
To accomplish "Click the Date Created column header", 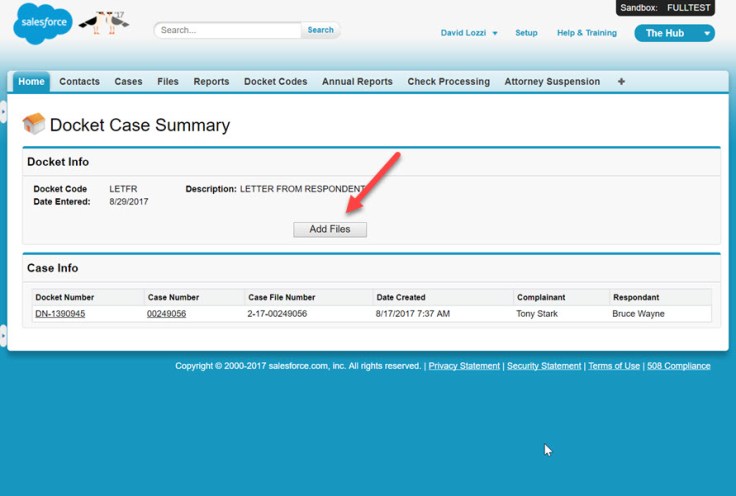I will (401, 298).
